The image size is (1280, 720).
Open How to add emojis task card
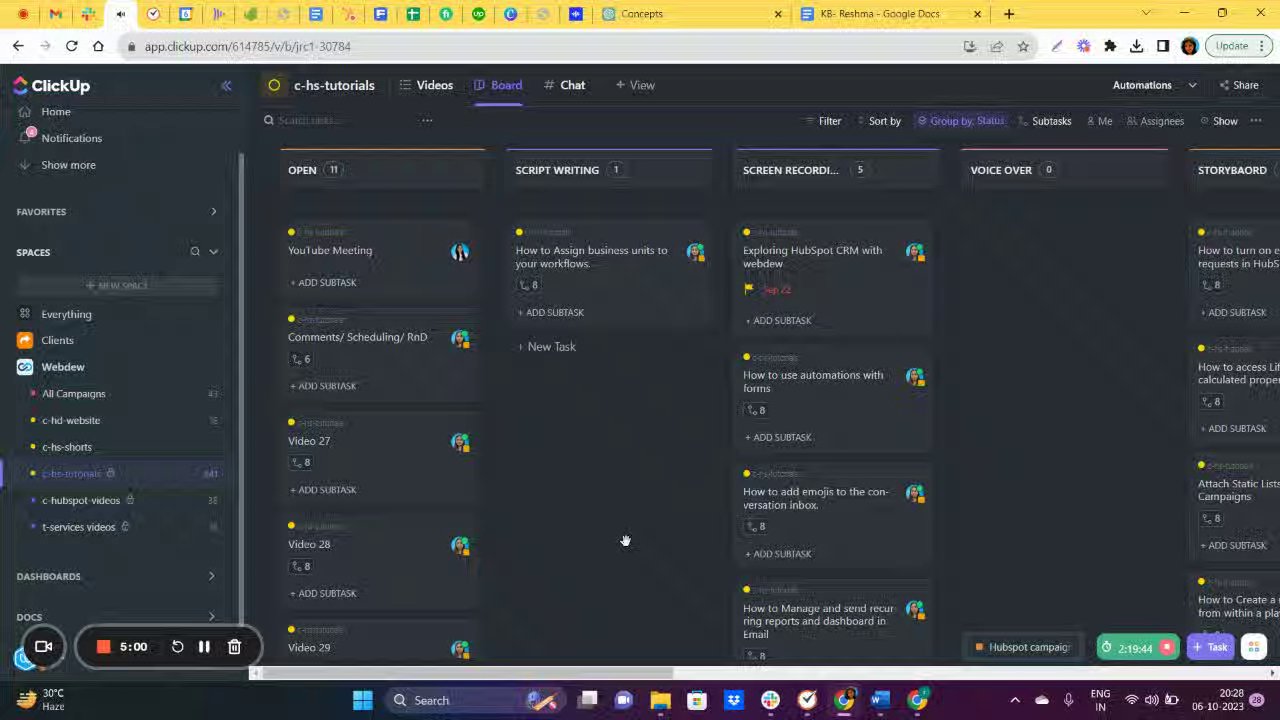[x=815, y=498]
